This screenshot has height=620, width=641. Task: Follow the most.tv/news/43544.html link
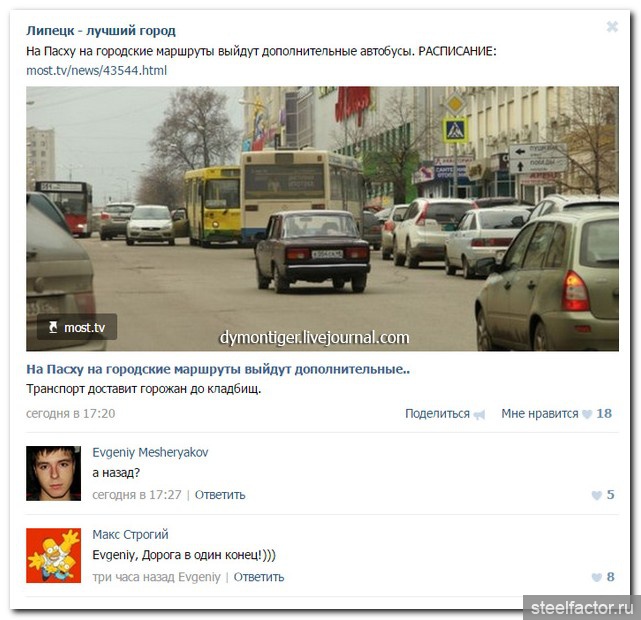[x=96, y=71]
